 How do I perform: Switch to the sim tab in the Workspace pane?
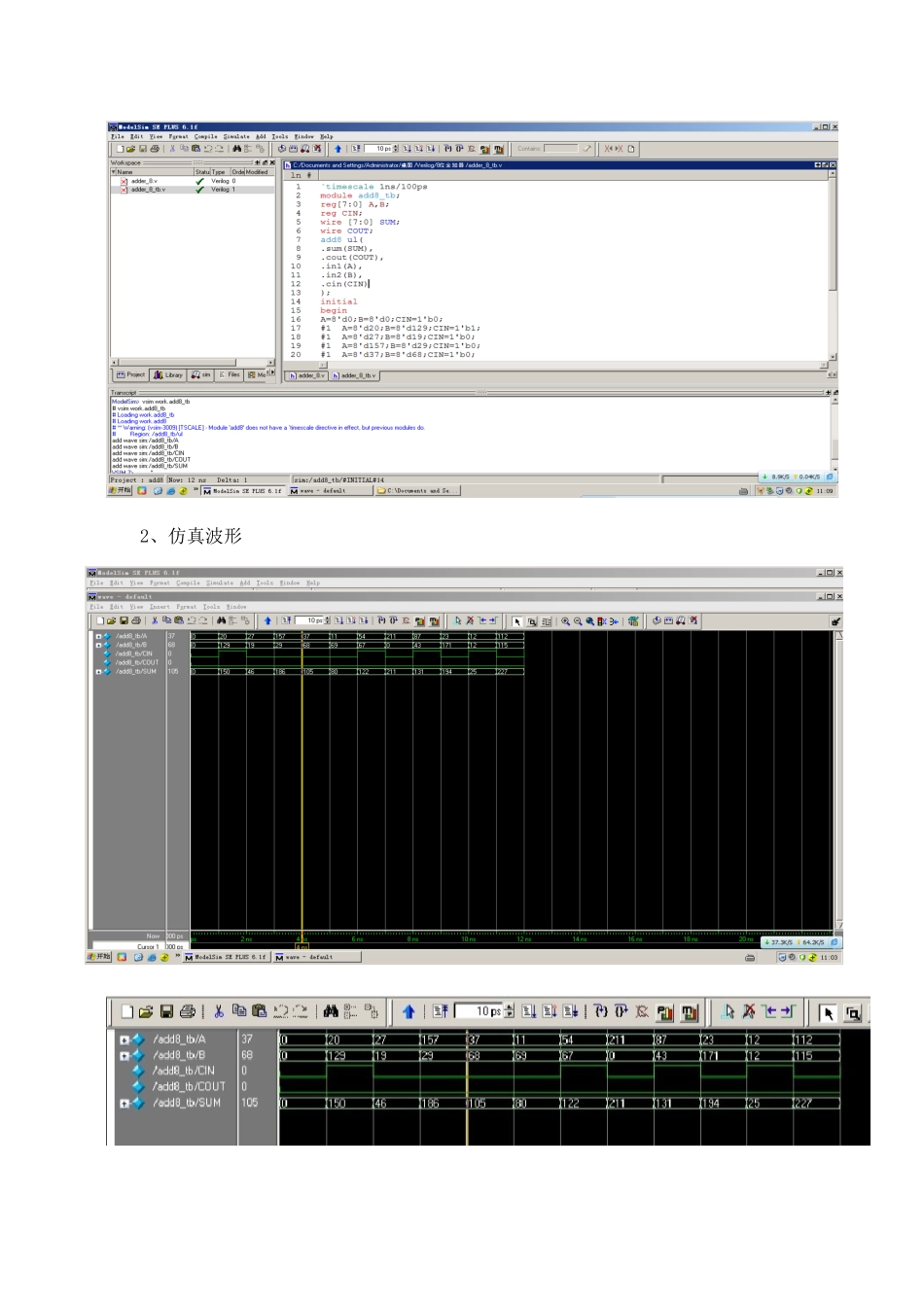(201, 374)
